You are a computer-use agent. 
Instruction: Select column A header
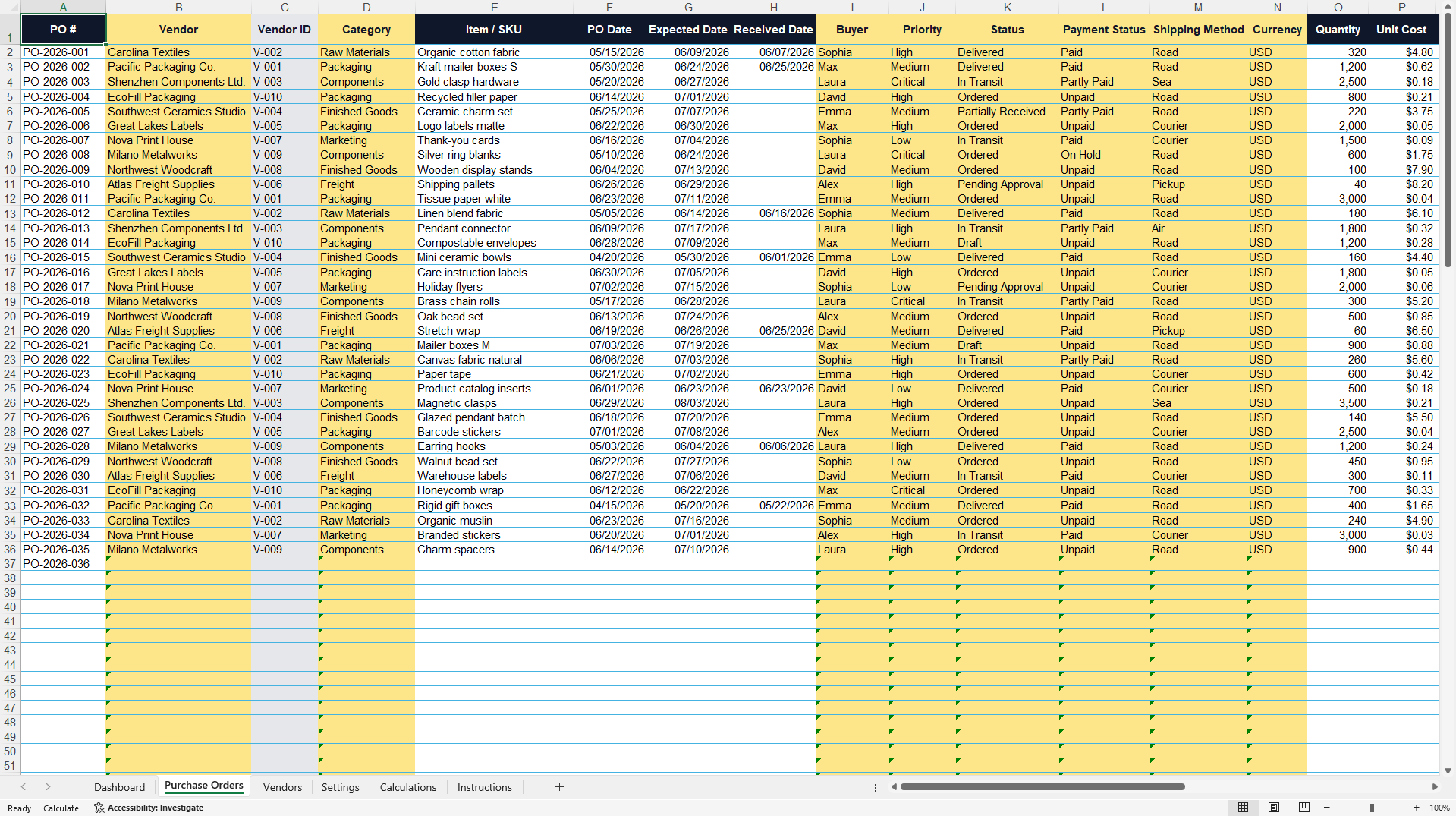pos(63,7)
